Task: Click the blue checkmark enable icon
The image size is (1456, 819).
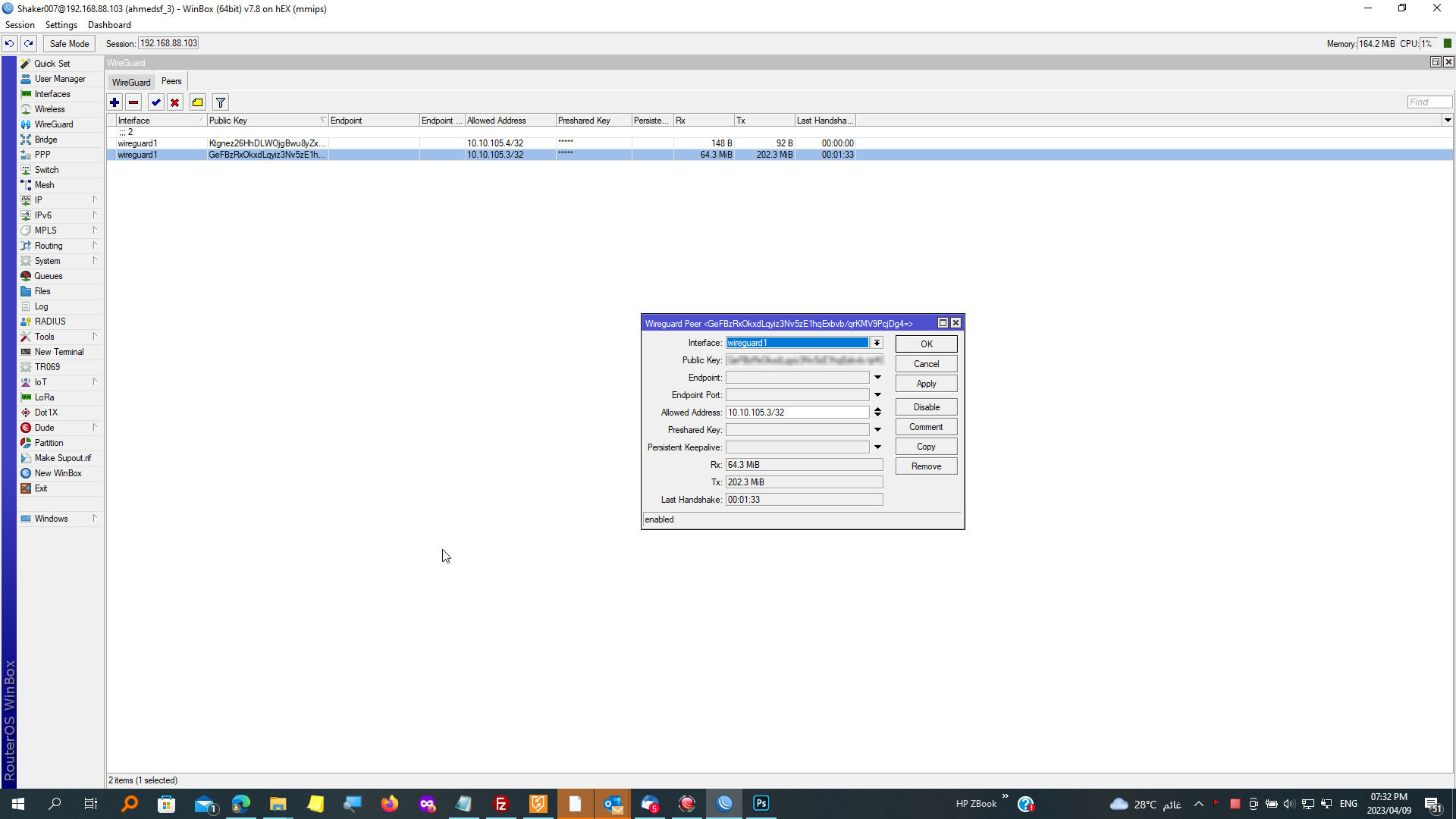Action: point(156,102)
